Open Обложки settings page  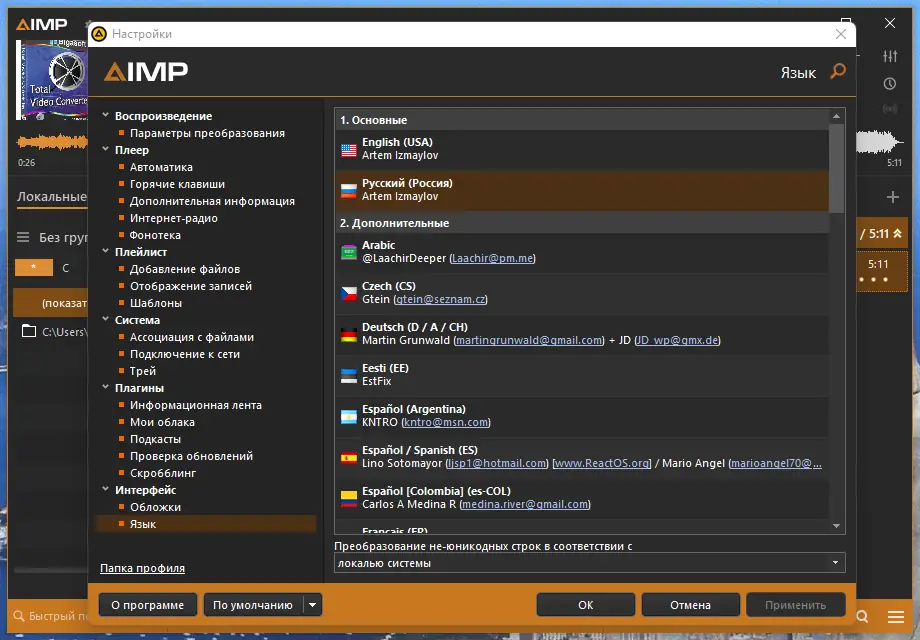tap(155, 507)
